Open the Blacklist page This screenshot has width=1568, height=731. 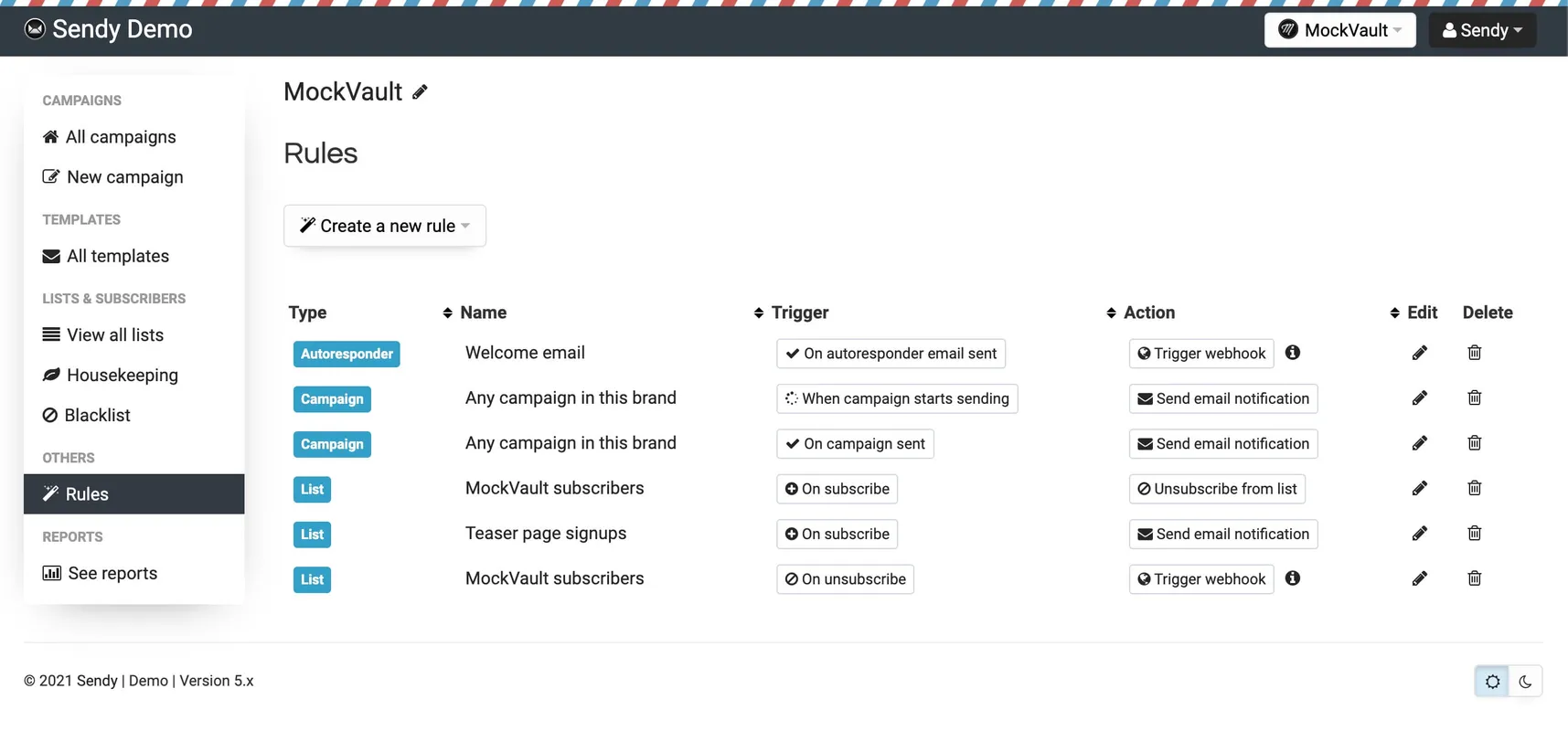pyautogui.click(x=97, y=416)
